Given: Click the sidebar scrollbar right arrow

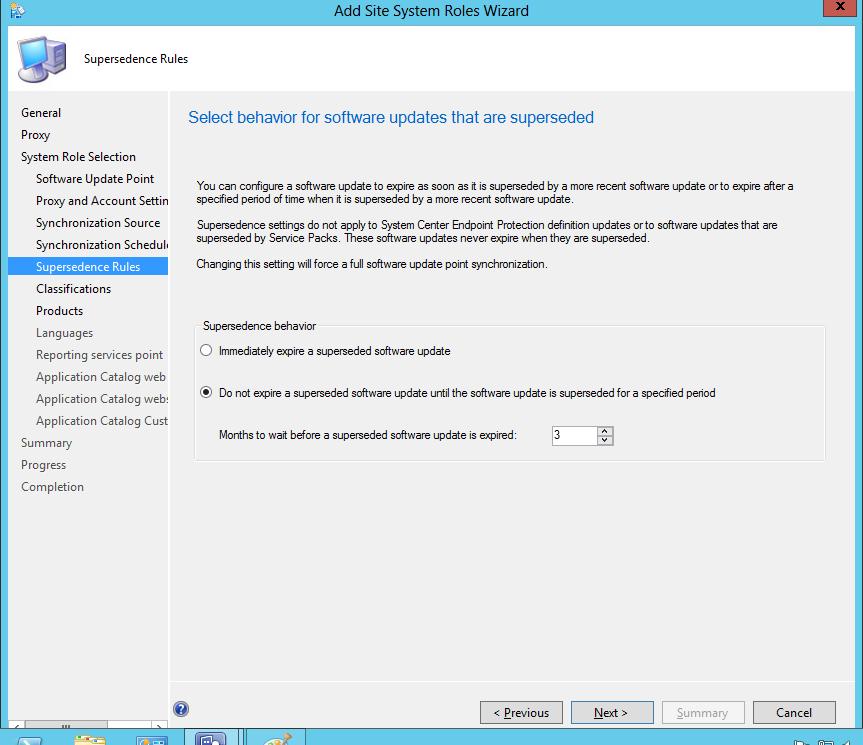Looking at the screenshot, I should [159, 725].
